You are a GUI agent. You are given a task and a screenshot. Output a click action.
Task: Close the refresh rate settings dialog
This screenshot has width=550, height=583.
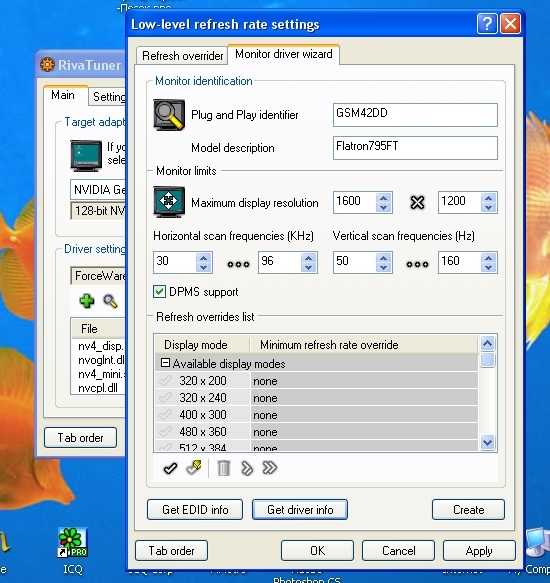click(510, 24)
